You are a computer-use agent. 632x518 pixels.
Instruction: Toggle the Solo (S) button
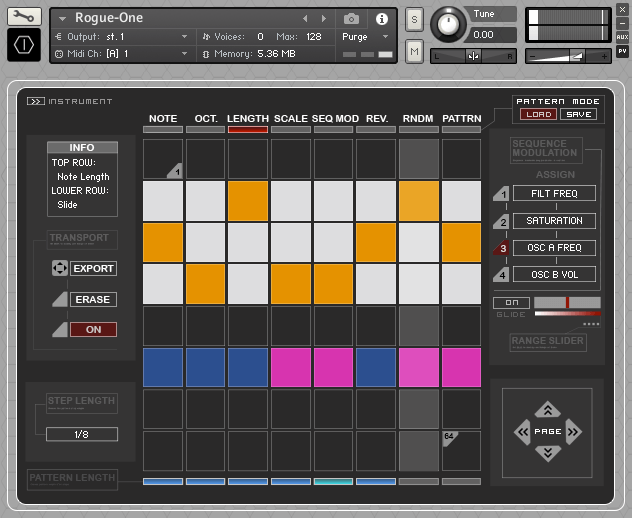(x=415, y=20)
